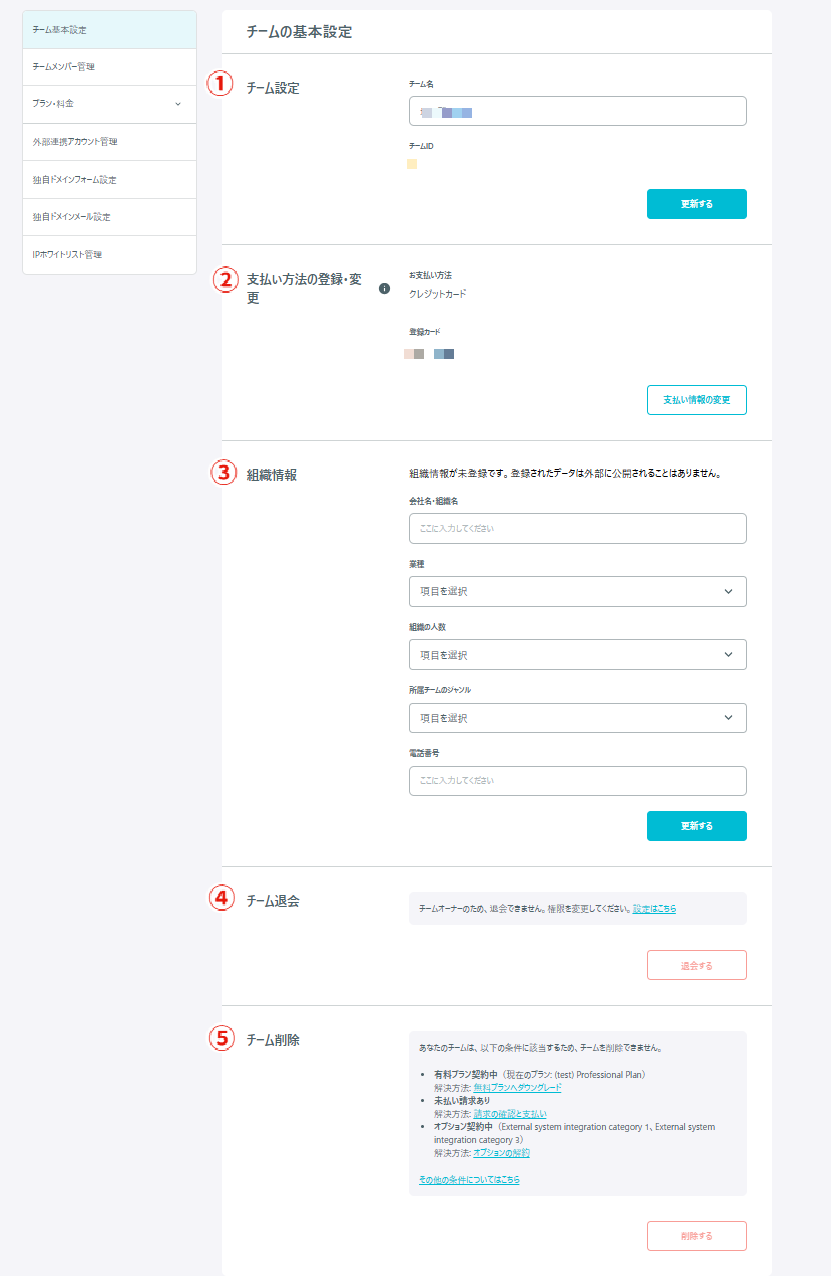Image resolution: width=831 pixels, height=1276 pixels.
Task: Click the 電話番号 input field
Action: tap(577, 780)
